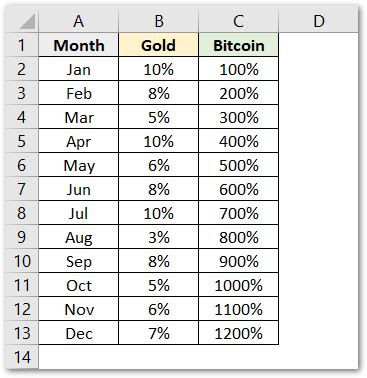Select column A header
This screenshot has height=378, width=367.
click(79, 21)
